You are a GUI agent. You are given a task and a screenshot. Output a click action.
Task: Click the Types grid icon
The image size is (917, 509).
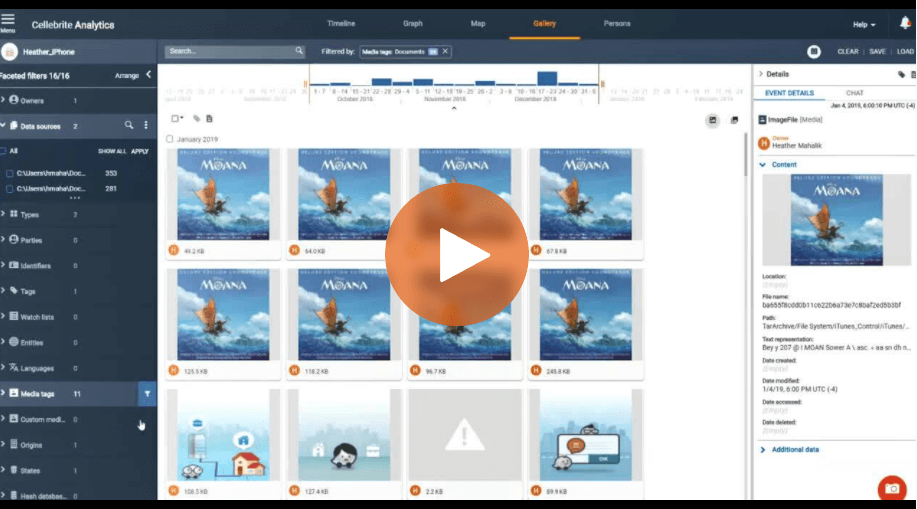(x=13, y=214)
